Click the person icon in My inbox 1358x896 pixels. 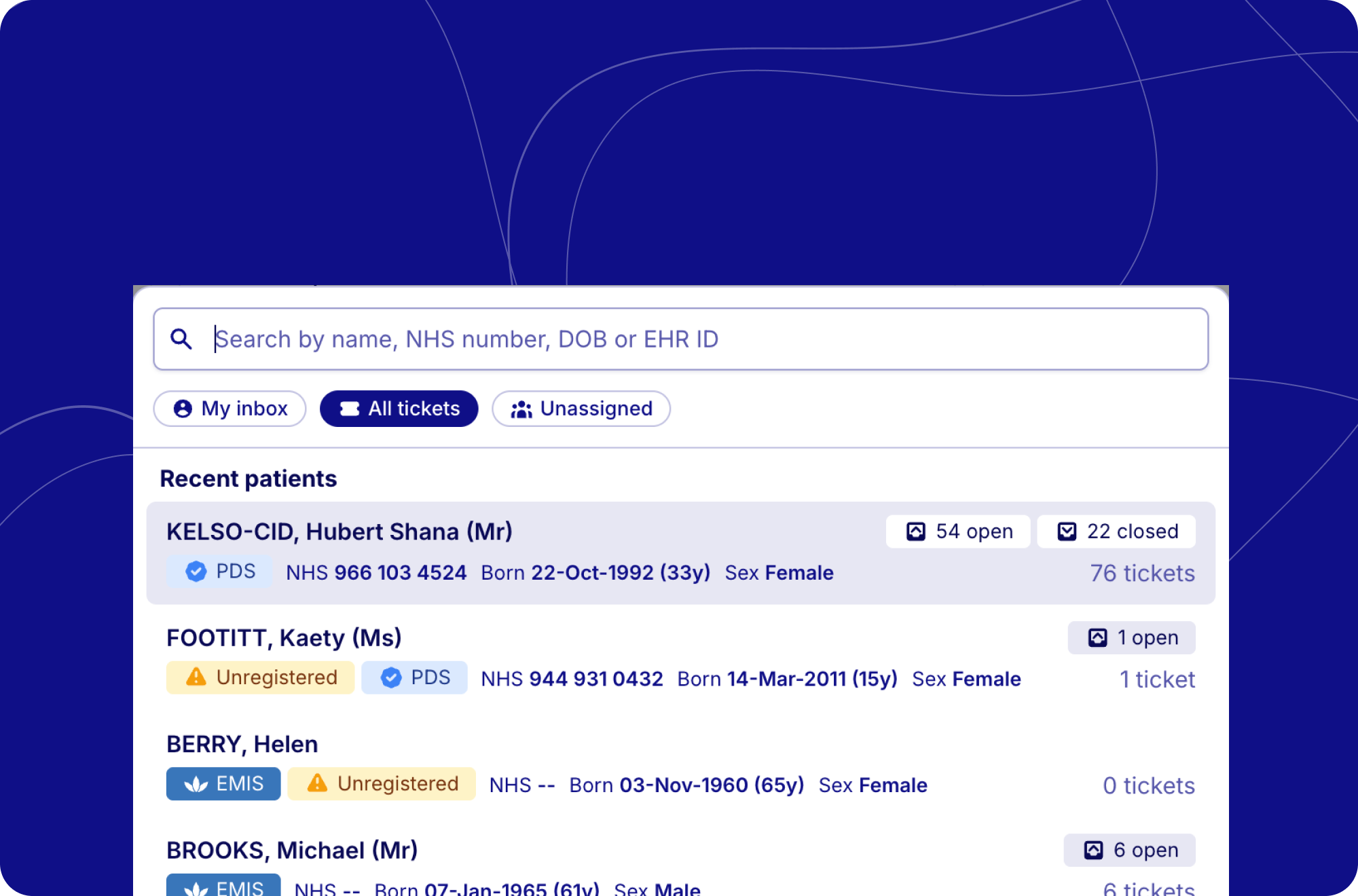183,409
